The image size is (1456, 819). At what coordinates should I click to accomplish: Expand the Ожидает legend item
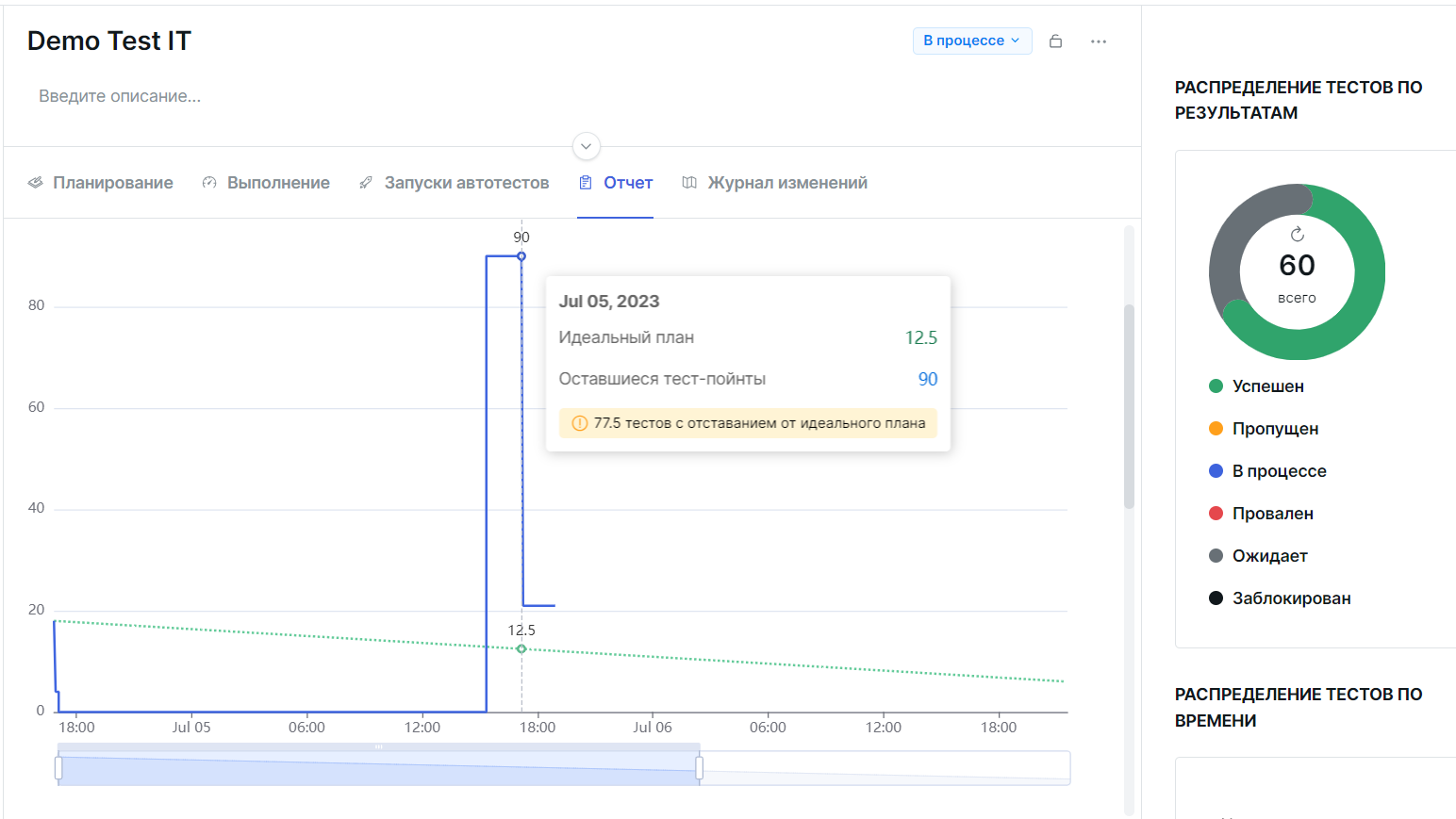tap(1269, 555)
